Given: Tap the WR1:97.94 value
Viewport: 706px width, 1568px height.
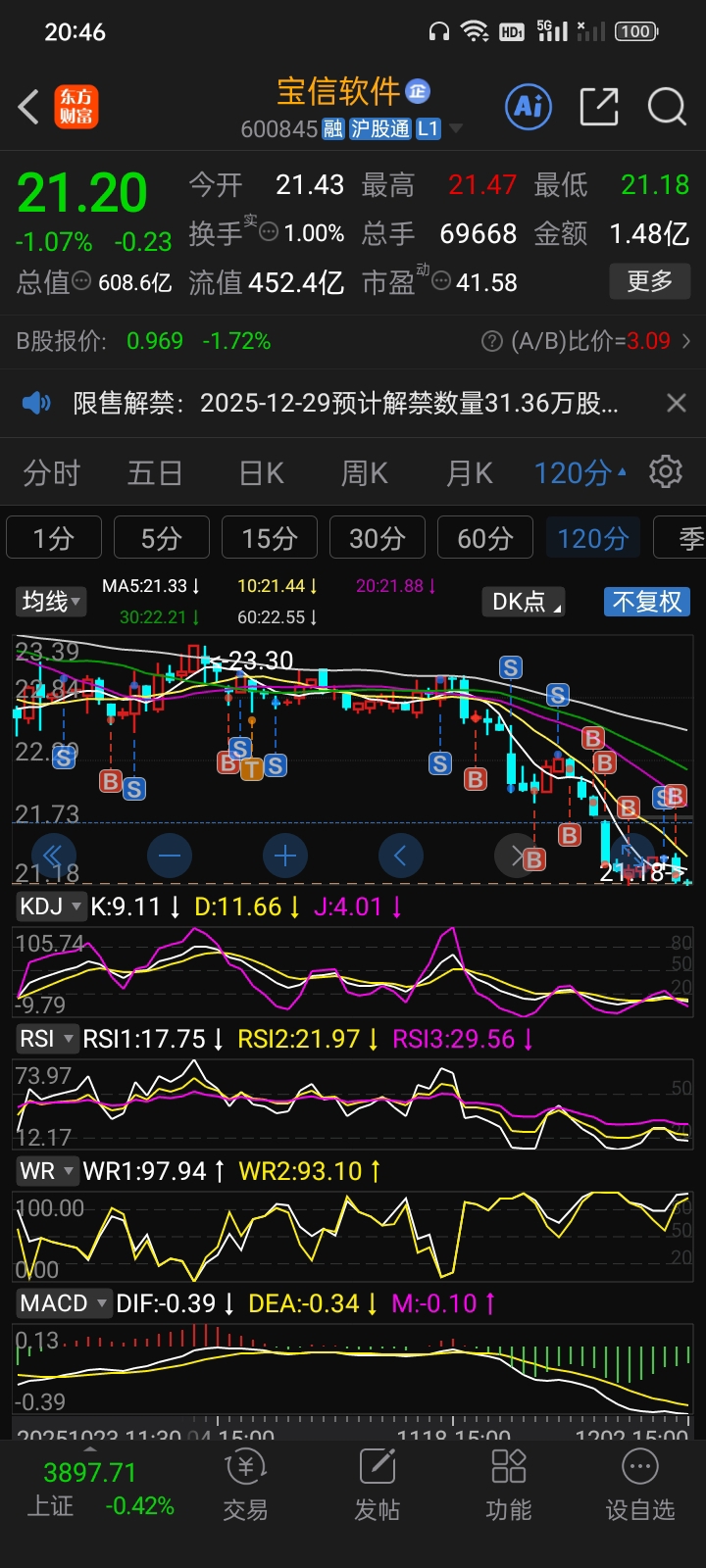Looking at the screenshot, I should click(x=154, y=1171).
